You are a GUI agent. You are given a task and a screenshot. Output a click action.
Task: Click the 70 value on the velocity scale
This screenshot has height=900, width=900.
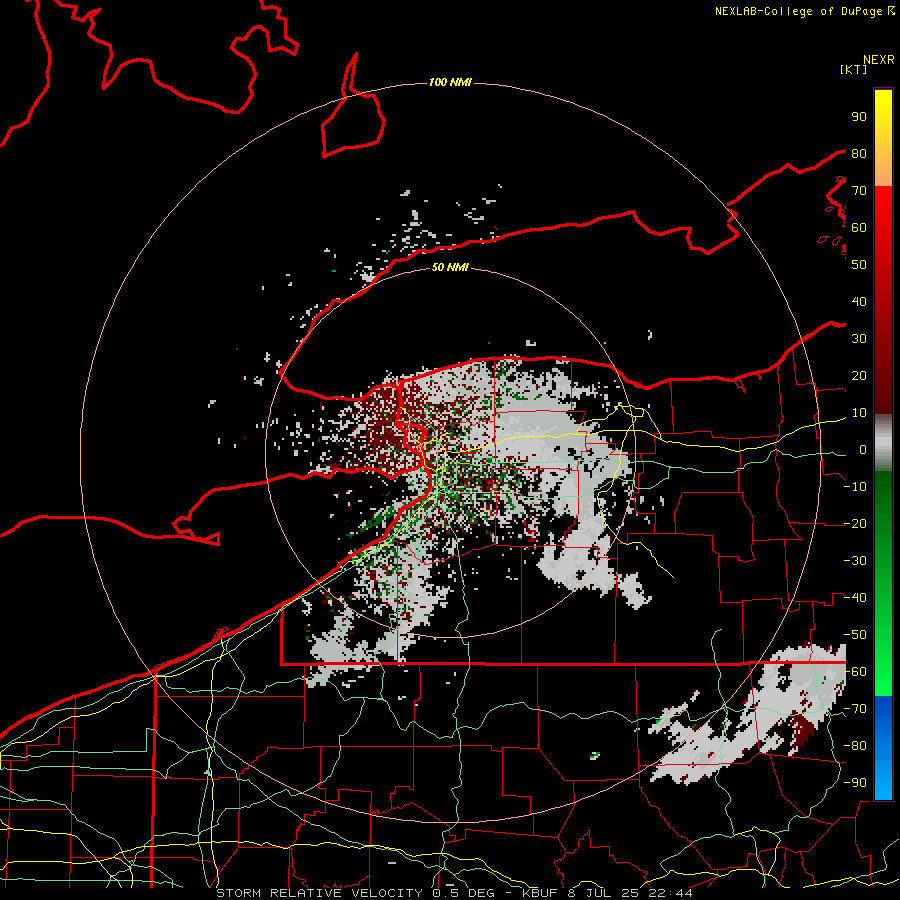point(859,191)
